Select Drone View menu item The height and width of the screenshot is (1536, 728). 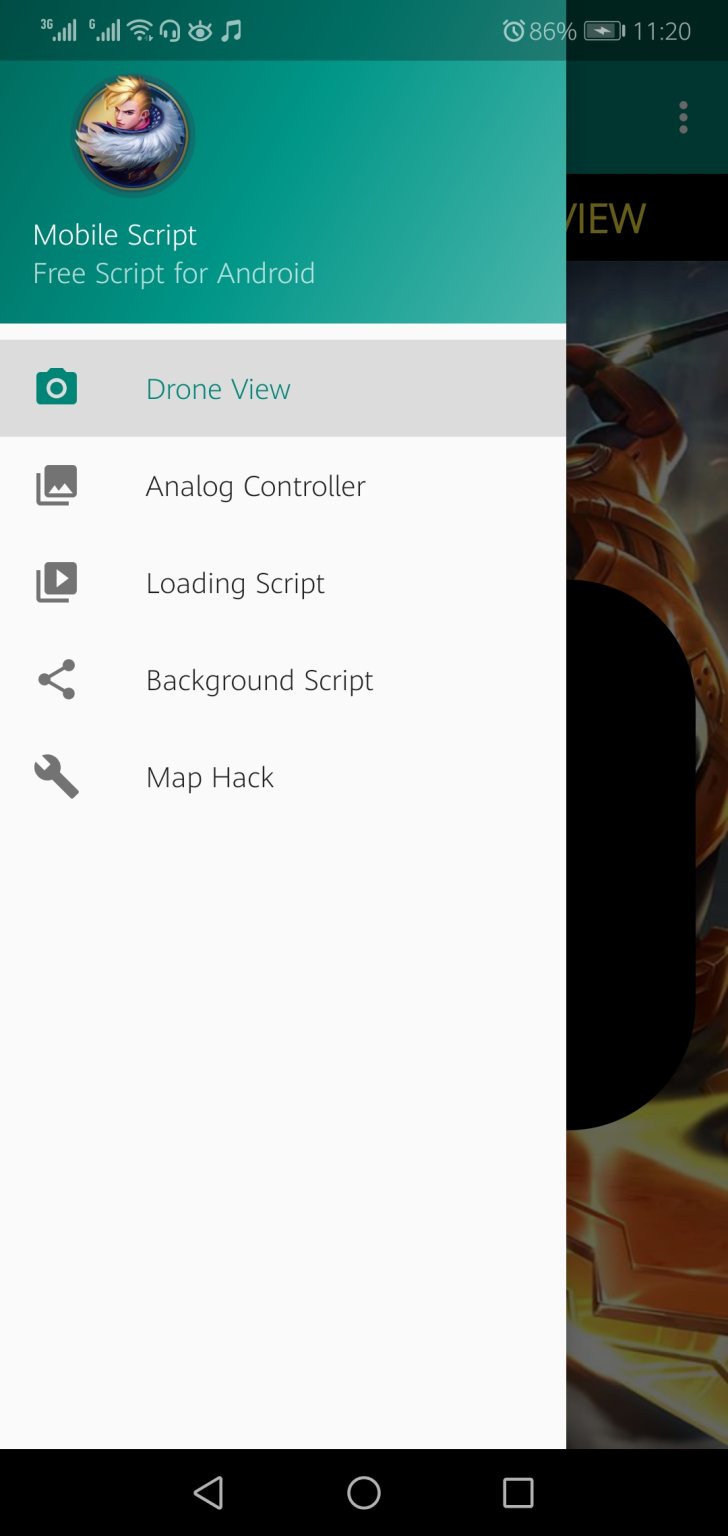pyautogui.click(x=283, y=388)
